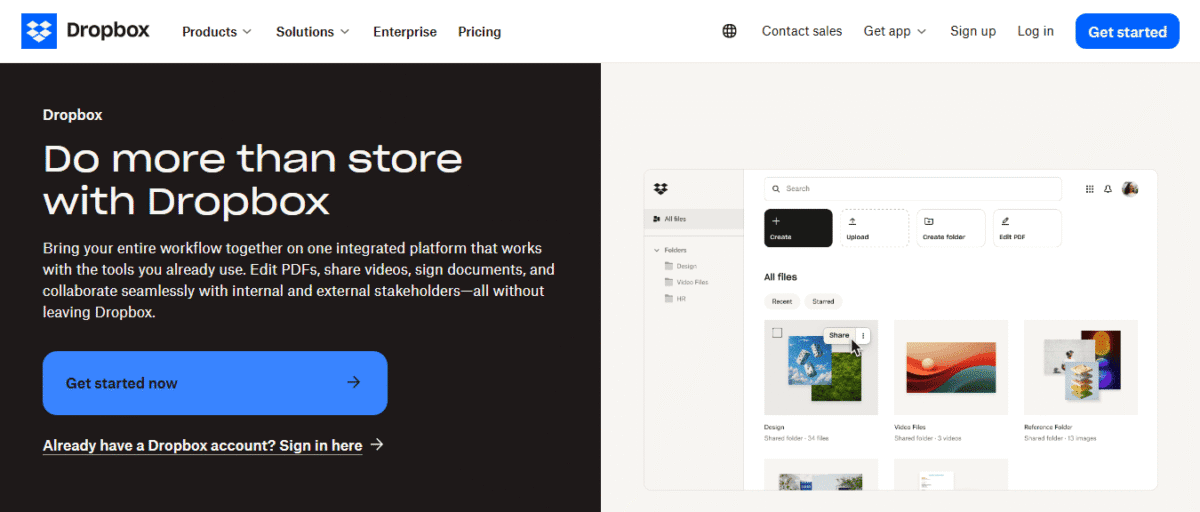The height and width of the screenshot is (512, 1200).
Task: Open the apps grid icon in preview
Action: coord(1090,188)
